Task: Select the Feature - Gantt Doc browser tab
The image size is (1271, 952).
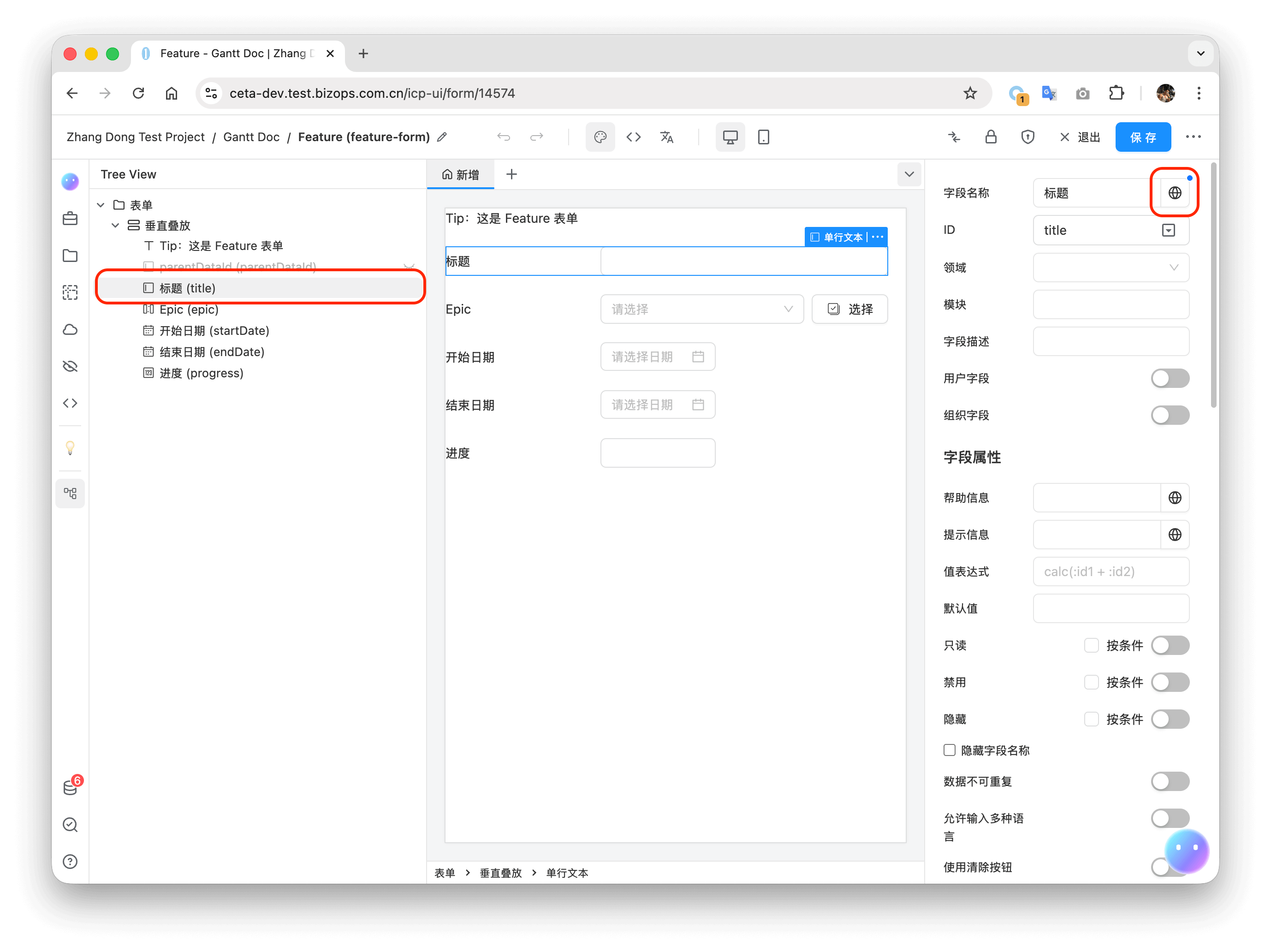Action: (238, 54)
